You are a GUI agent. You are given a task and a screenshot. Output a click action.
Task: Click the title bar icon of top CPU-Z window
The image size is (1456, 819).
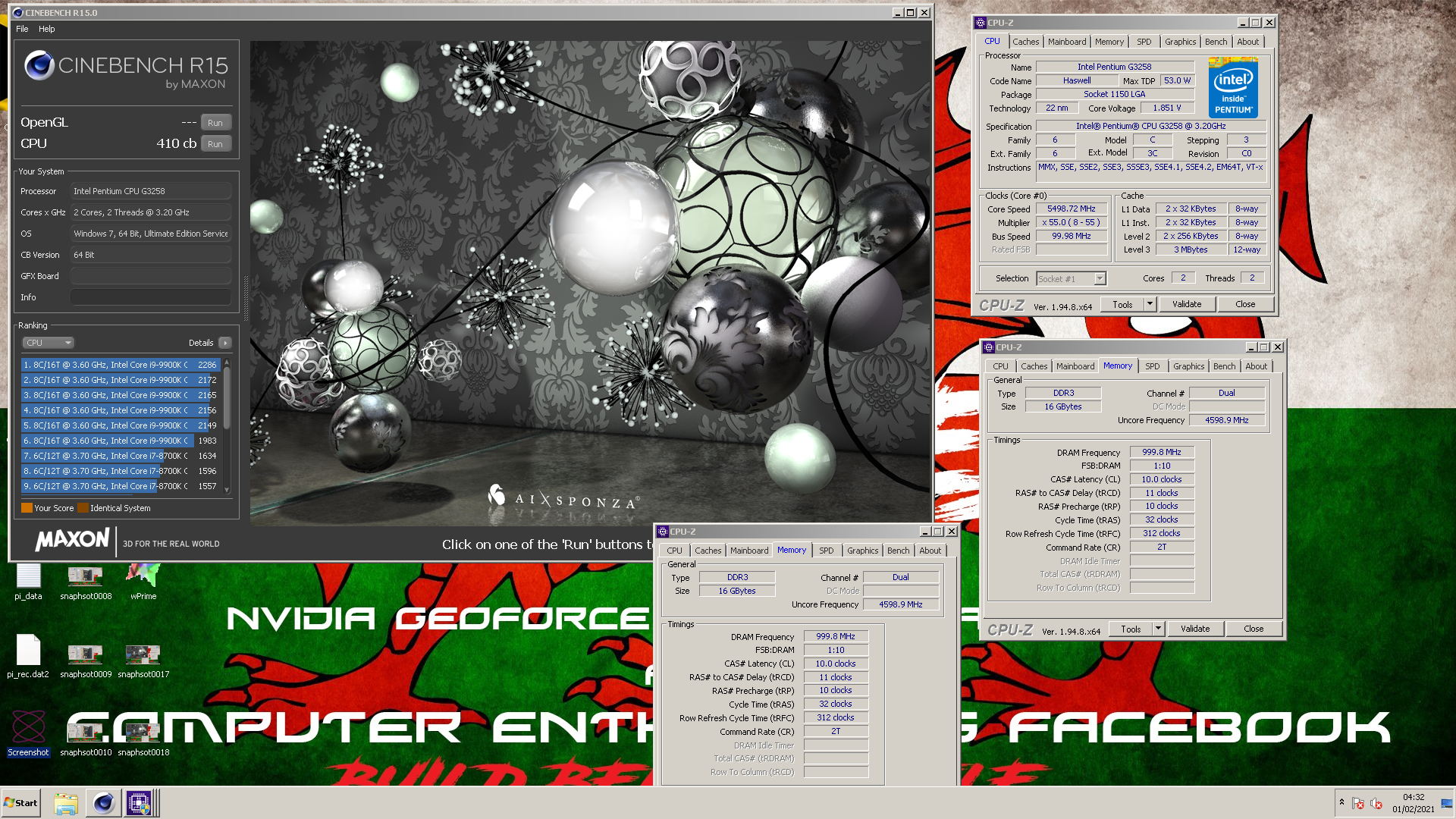[x=981, y=23]
